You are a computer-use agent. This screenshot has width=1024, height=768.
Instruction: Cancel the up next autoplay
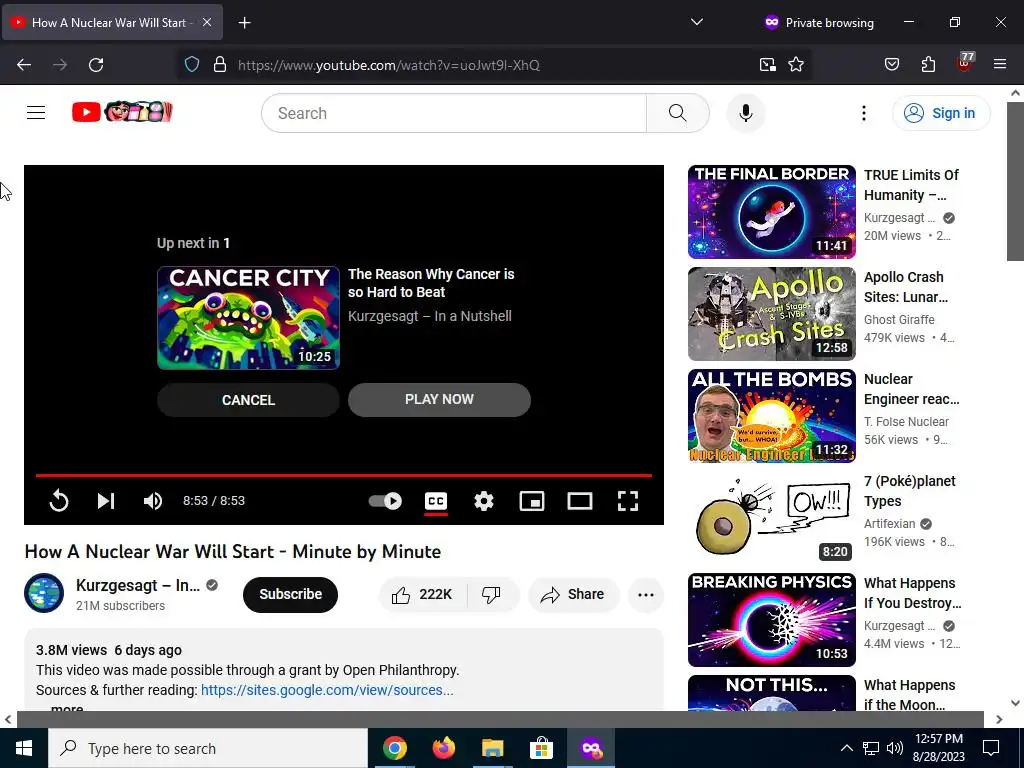(248, 400)
